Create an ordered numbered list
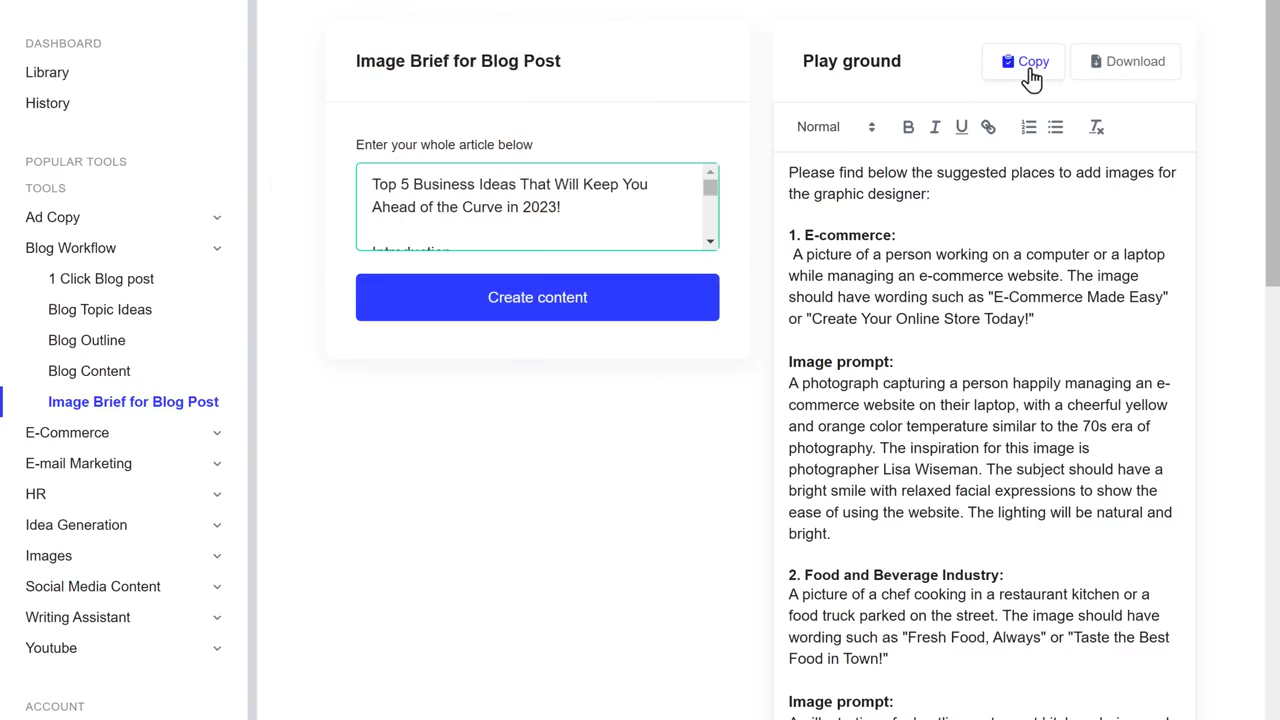The height and width of the screenshot is (720, 1280). (x=1029, y=127)
